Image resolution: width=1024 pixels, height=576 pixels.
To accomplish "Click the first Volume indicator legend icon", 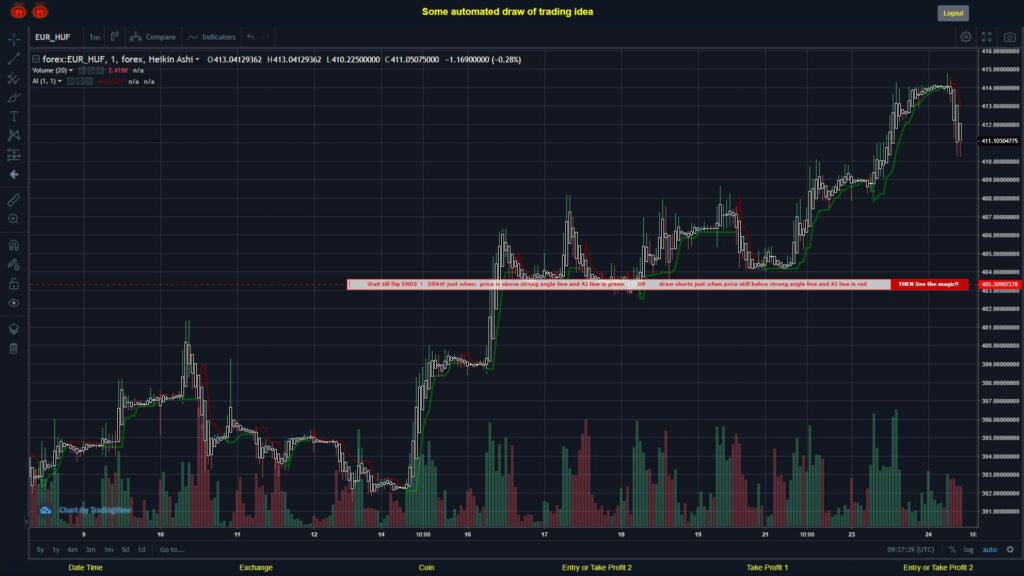I will 82,71.
